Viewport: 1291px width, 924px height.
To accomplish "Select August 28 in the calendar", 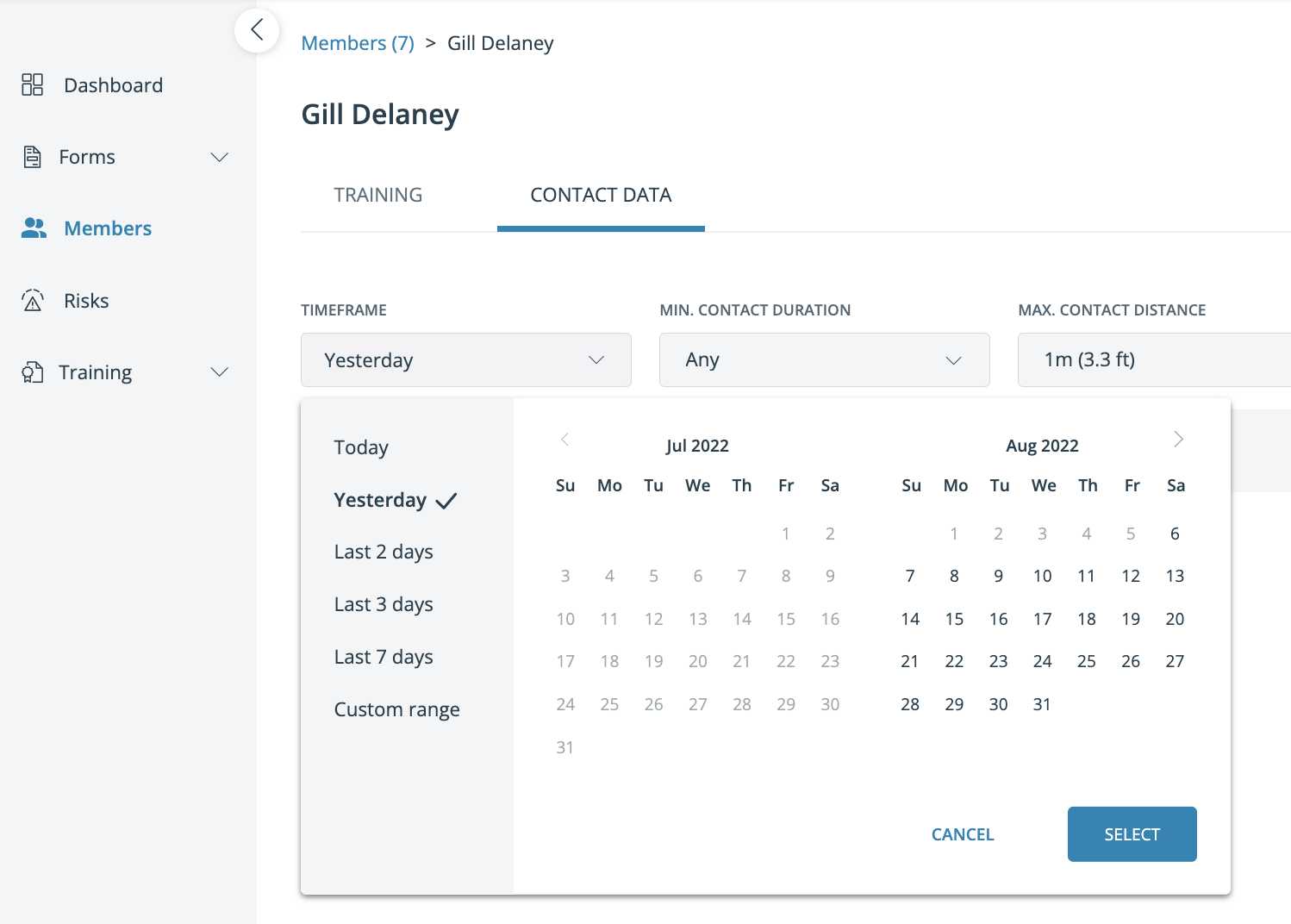I will click(x=910, y=704).
